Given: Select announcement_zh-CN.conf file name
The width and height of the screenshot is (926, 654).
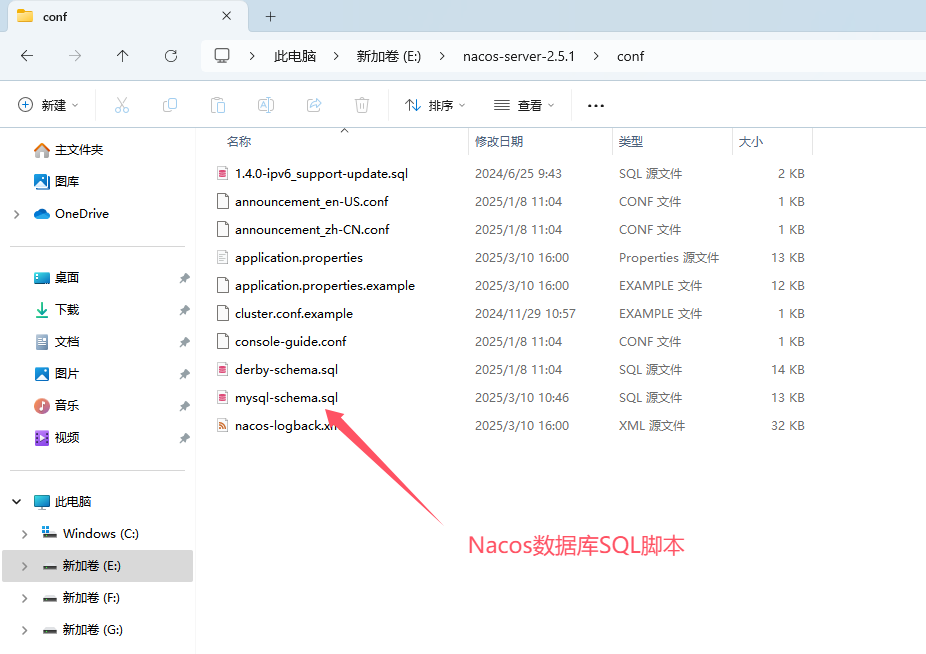Looking at the screenshot, I should point(312,230).
